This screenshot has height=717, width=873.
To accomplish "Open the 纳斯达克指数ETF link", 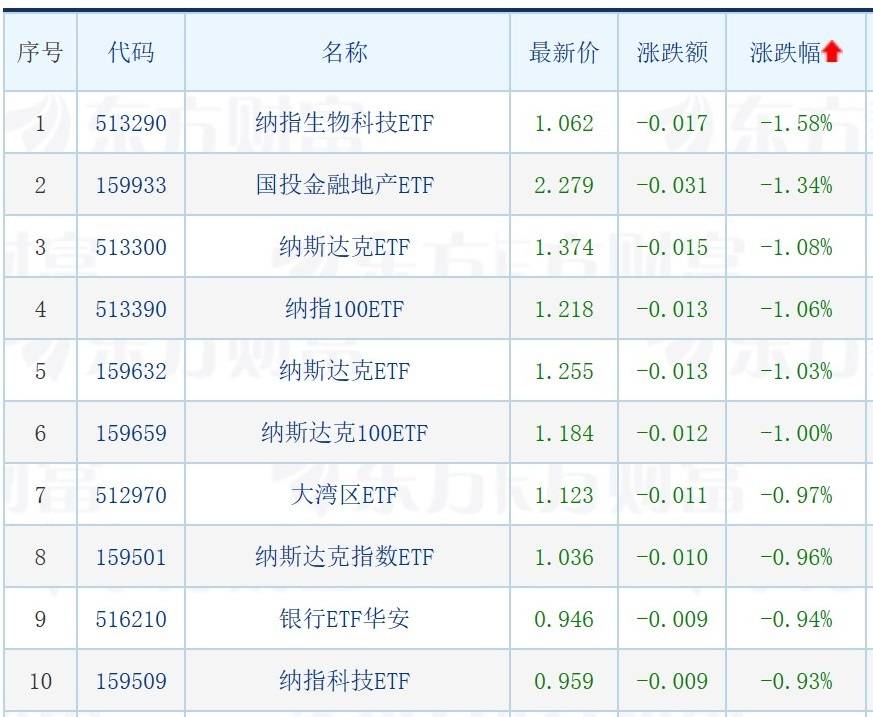I will tap(345, 558).
